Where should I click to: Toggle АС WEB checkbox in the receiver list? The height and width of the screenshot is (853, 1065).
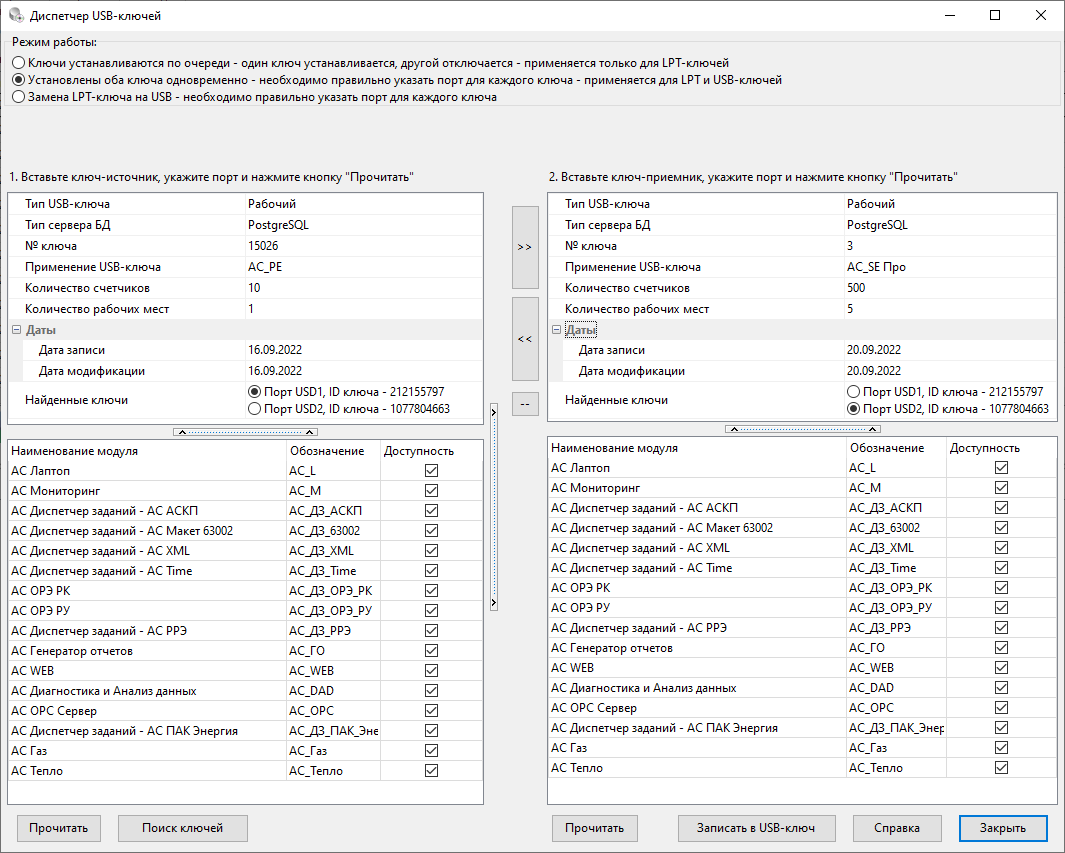tap(1001, 667)
